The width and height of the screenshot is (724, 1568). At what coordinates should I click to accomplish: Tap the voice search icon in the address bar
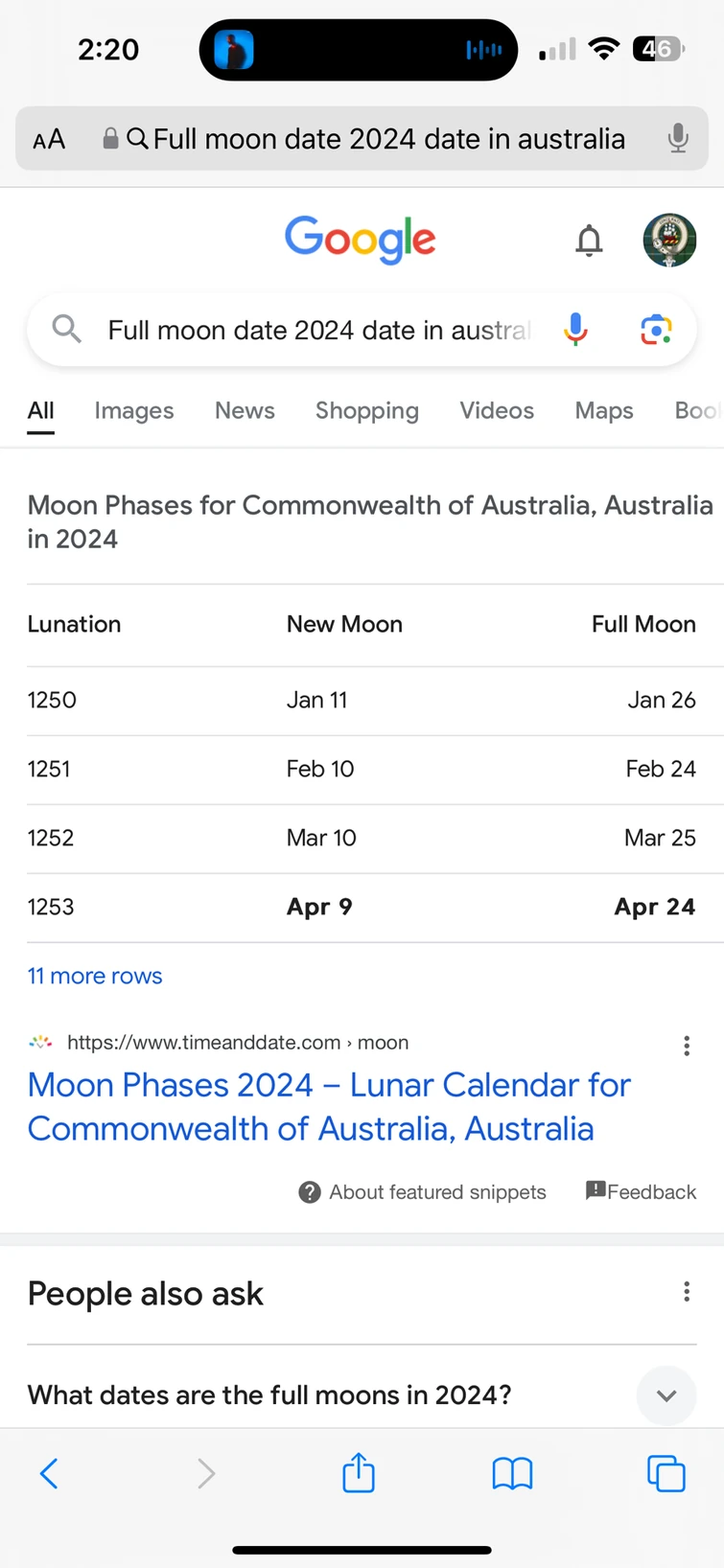678,138
